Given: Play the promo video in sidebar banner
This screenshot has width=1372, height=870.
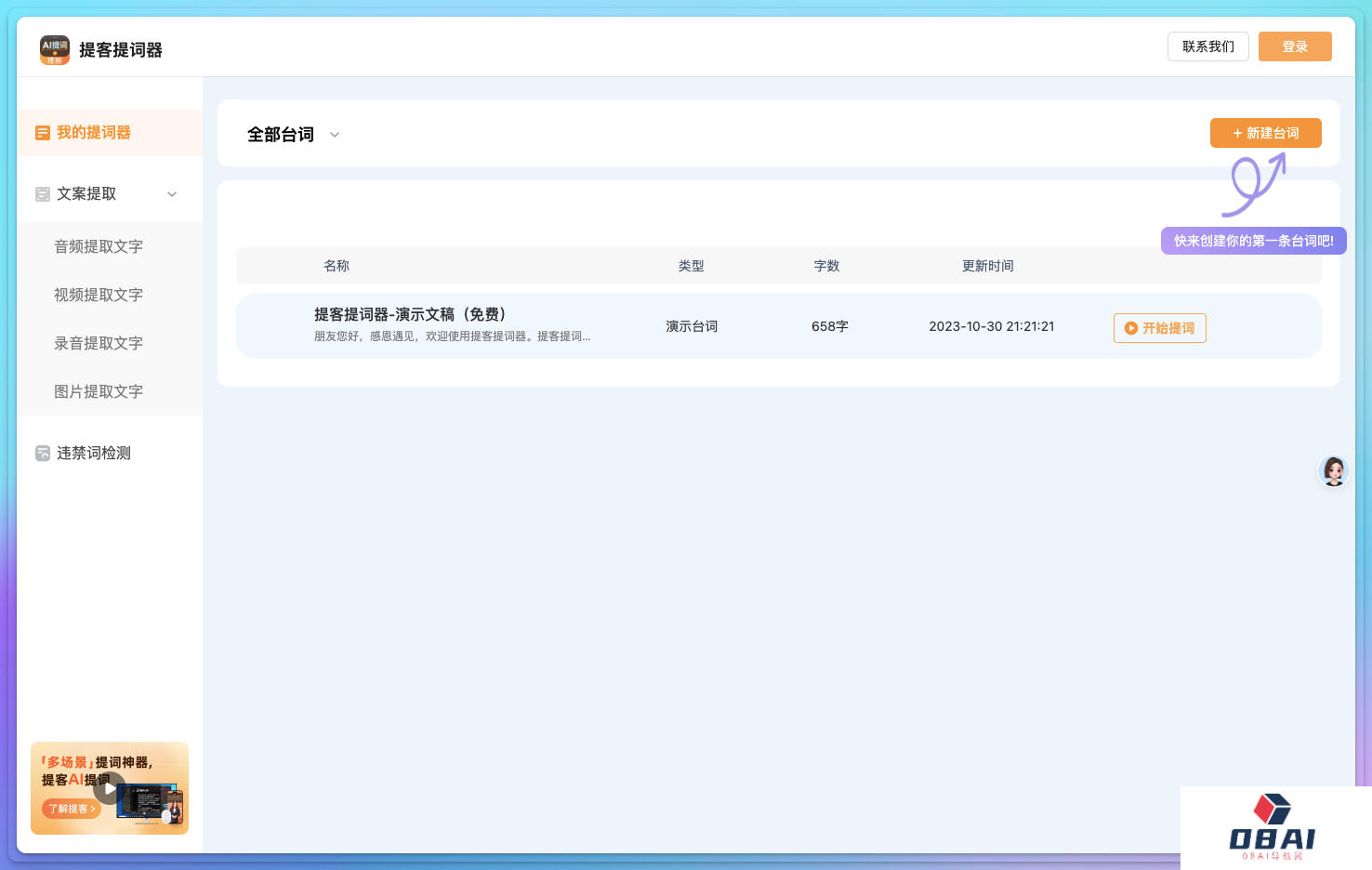Looking at the screenshot, I should point(110,788).
